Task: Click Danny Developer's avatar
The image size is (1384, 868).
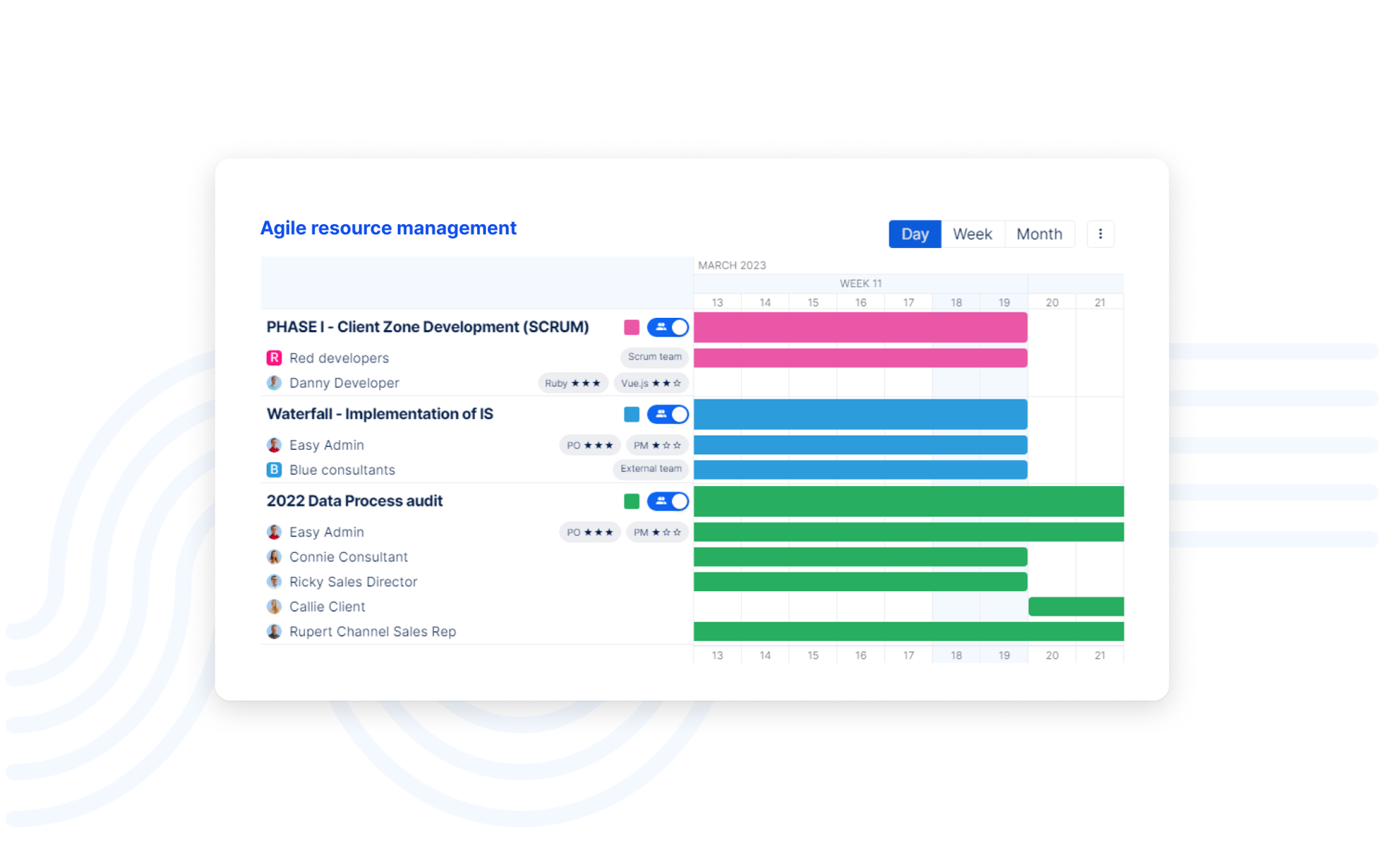Action: 274,383
